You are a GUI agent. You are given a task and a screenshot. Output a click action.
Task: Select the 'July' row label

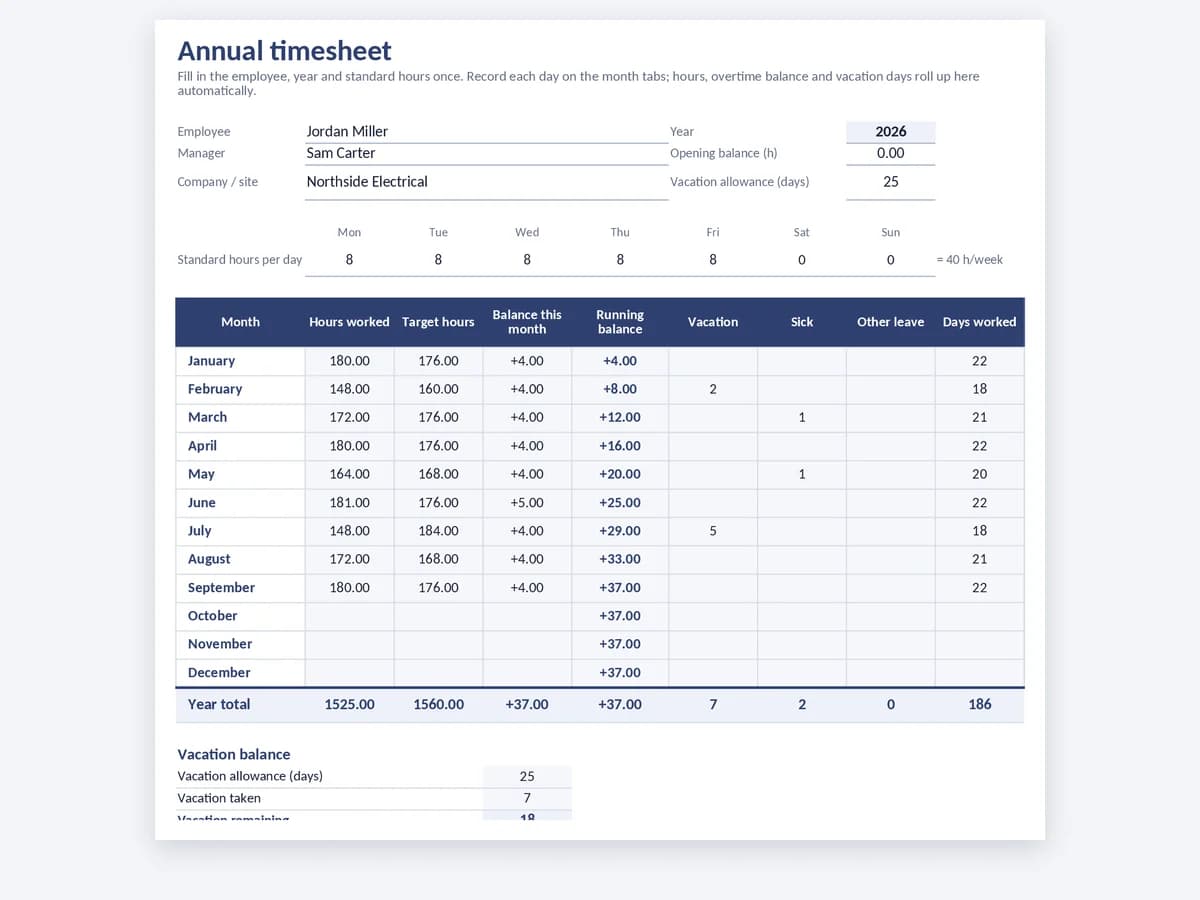click(x=240, y=531)
